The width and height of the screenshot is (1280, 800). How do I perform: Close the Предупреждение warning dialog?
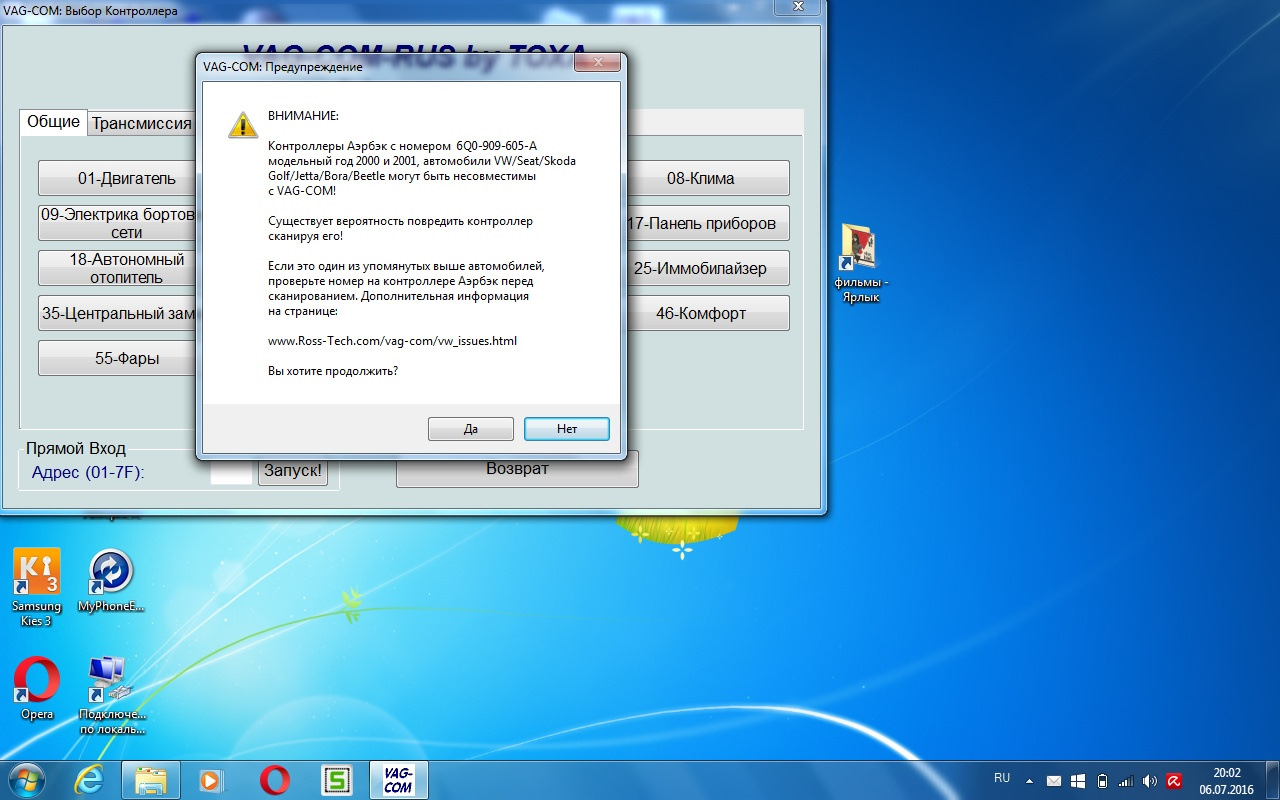coord(599,64)
